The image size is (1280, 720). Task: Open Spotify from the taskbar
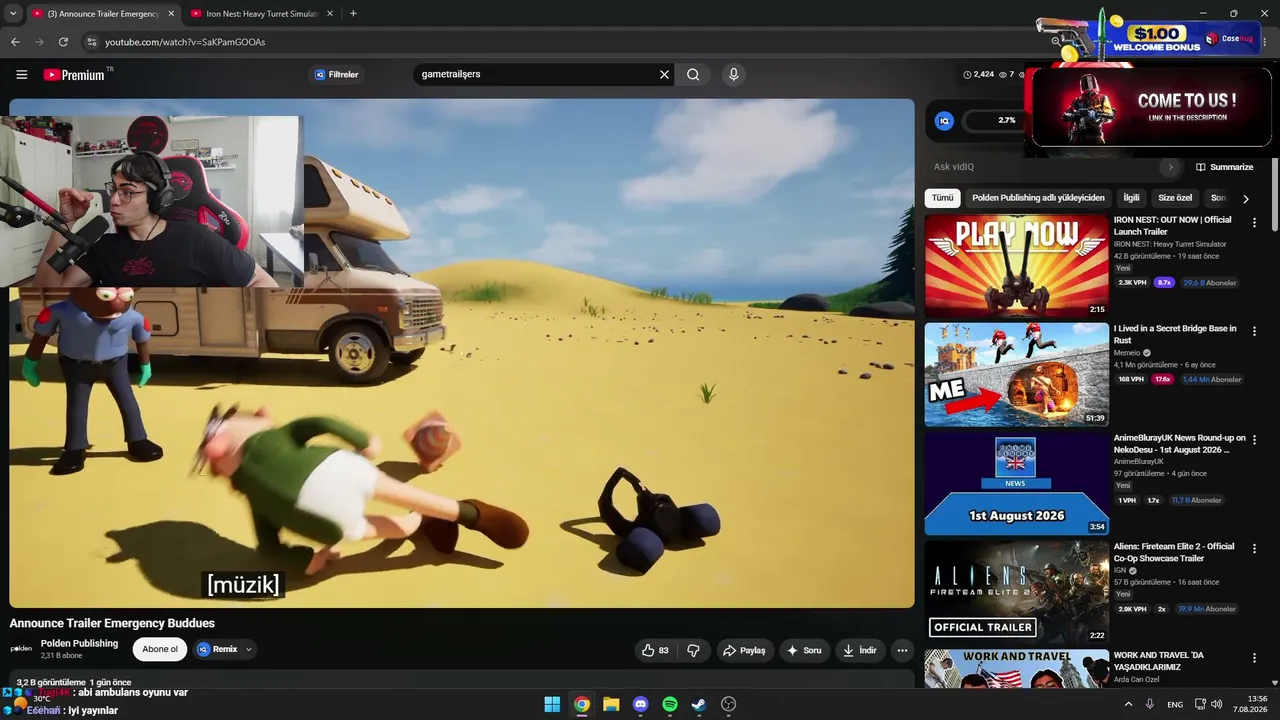pos(670,704)
